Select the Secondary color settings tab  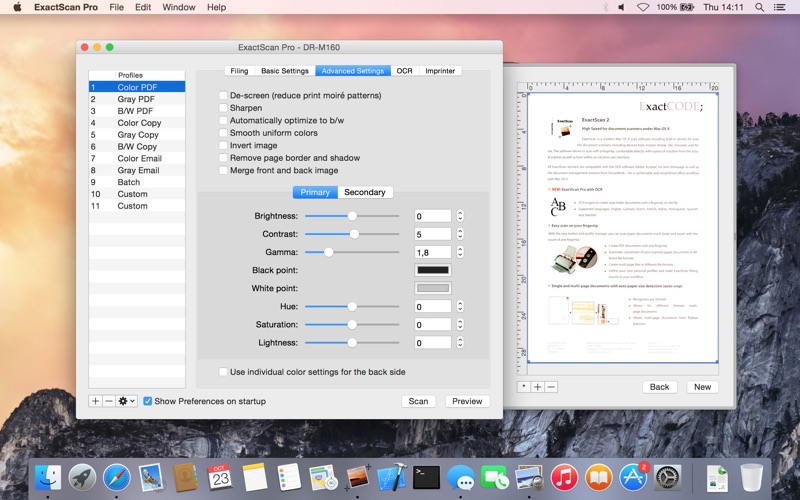[364, 192]
